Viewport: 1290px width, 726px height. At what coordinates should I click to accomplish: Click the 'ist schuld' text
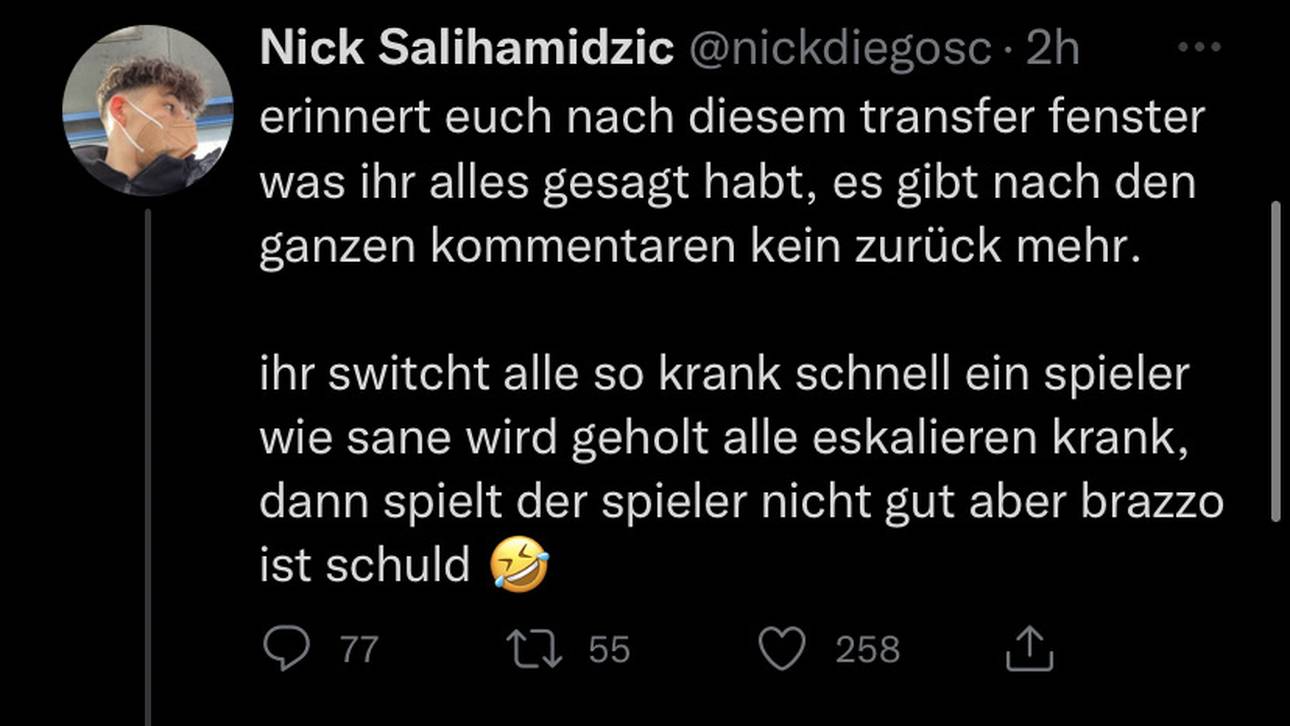click(365, 567)
